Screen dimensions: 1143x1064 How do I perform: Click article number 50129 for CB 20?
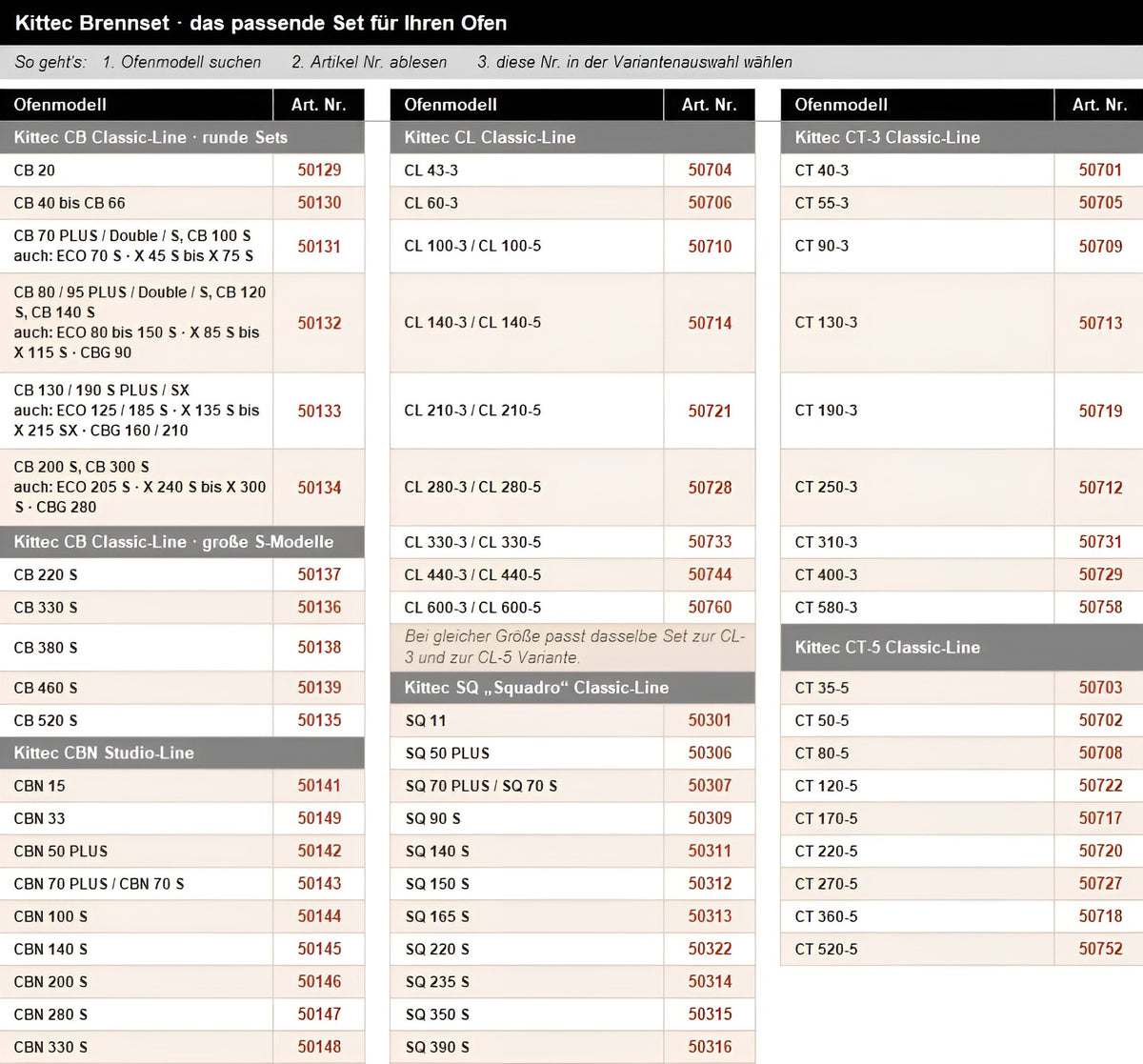[x=319, y=170]
